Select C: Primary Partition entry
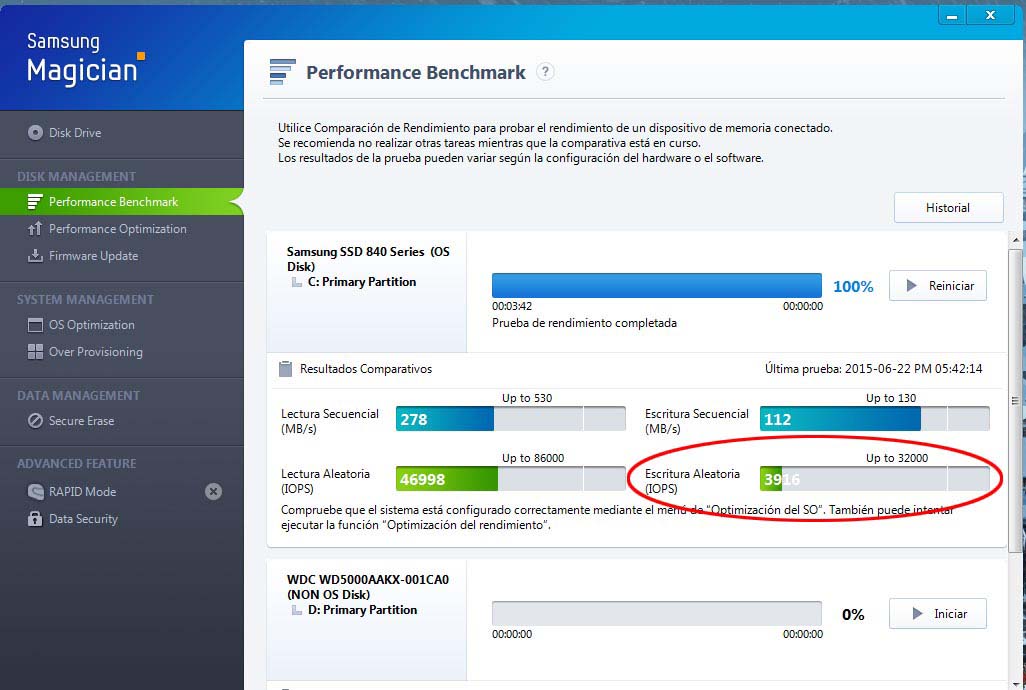Viewport: 1026px width, 690px height. coord(361,282)
